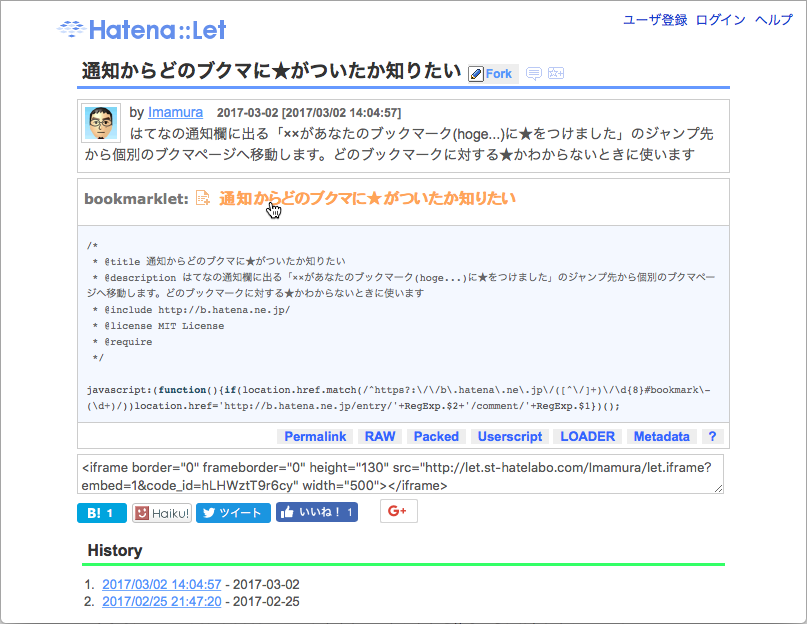The width and height of the screenshot is (807, 624).
Task: Click the embed field's resize handle
Action: (718, 488)
